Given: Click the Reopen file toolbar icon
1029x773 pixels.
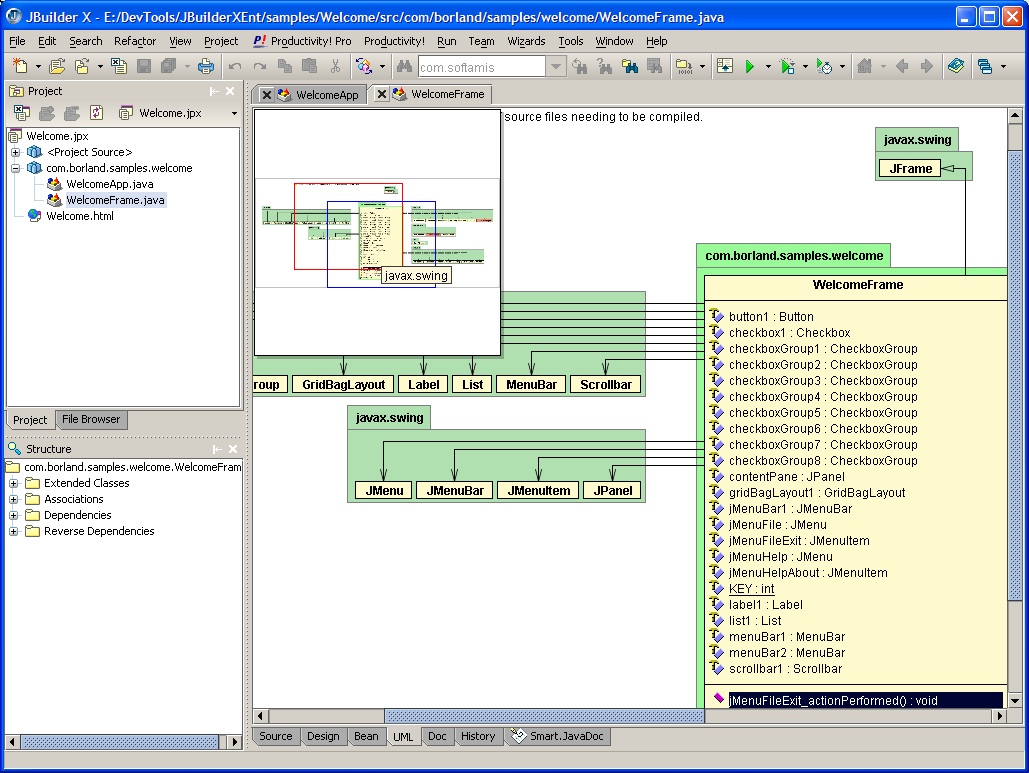Looking at the screenshot, I should tap(82, 66).
